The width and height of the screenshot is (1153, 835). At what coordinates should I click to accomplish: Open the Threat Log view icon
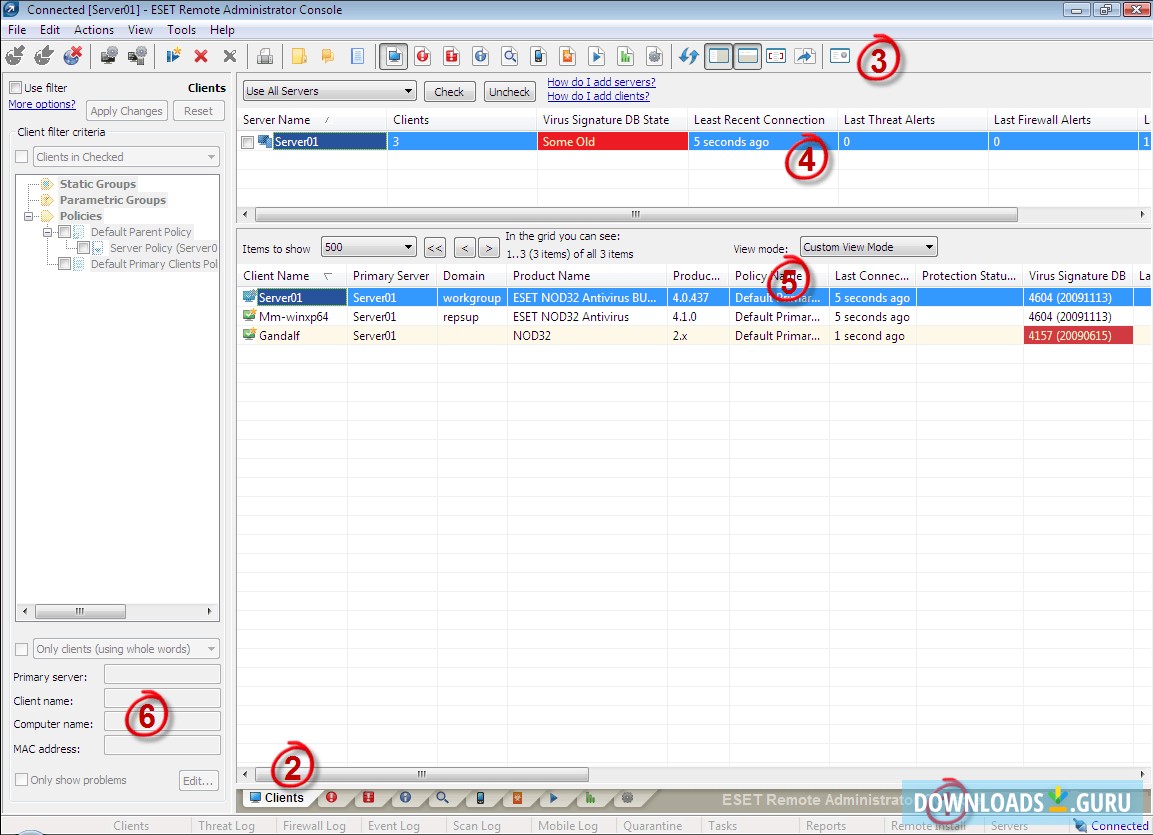(x=422, y=57)
